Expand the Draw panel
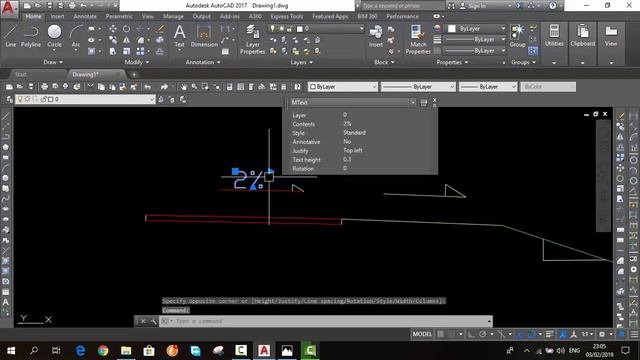Screen dimensions: 640x360 (53, 62)
